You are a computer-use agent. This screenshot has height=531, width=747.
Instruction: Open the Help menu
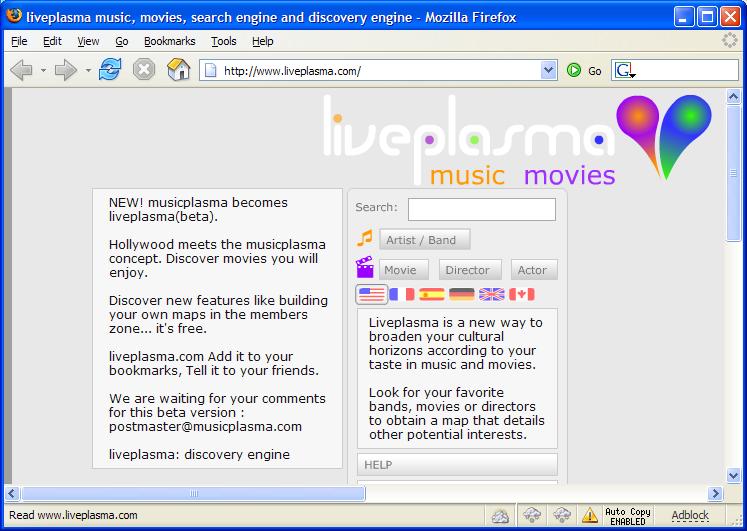pyautogui.click(x=262, y=41)
